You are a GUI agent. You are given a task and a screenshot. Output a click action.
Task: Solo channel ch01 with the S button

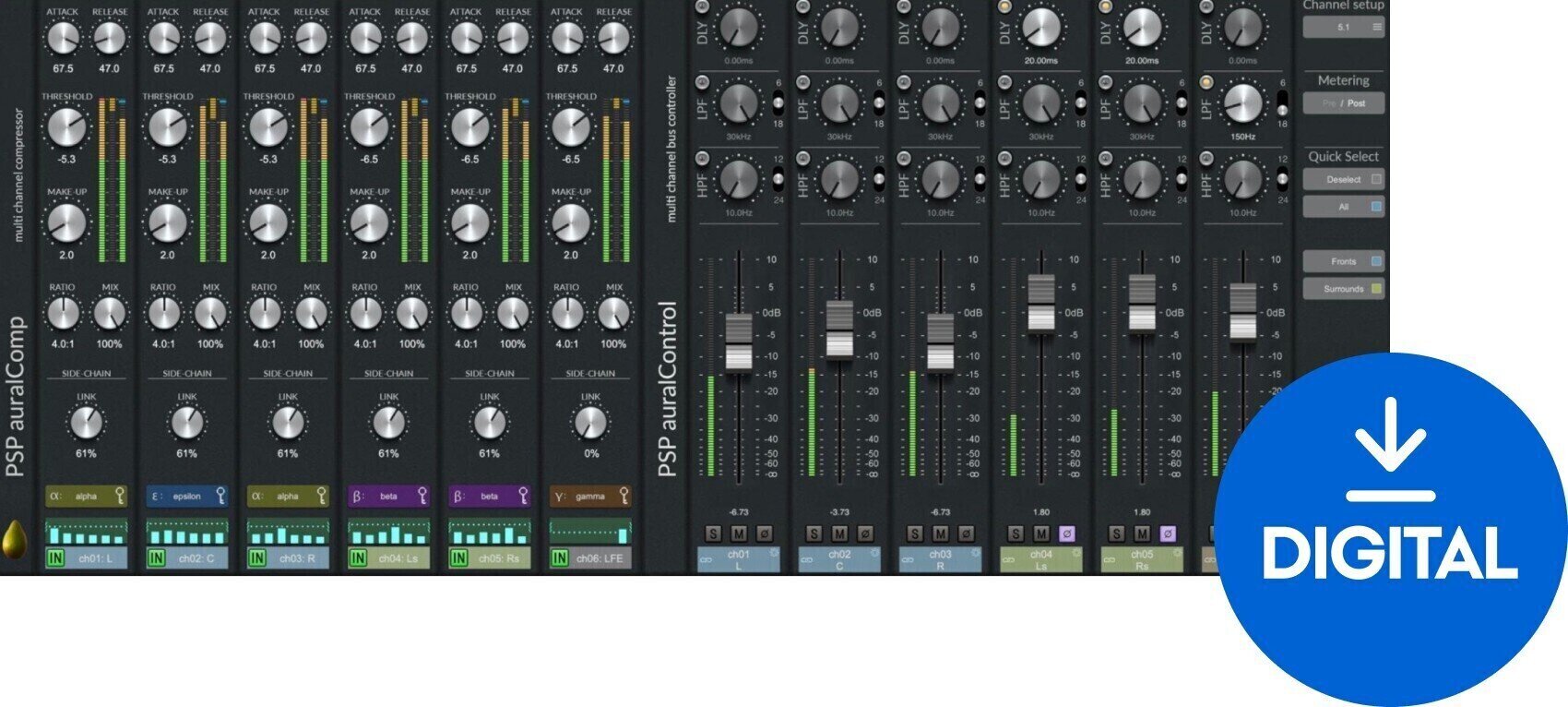(713, 533)
